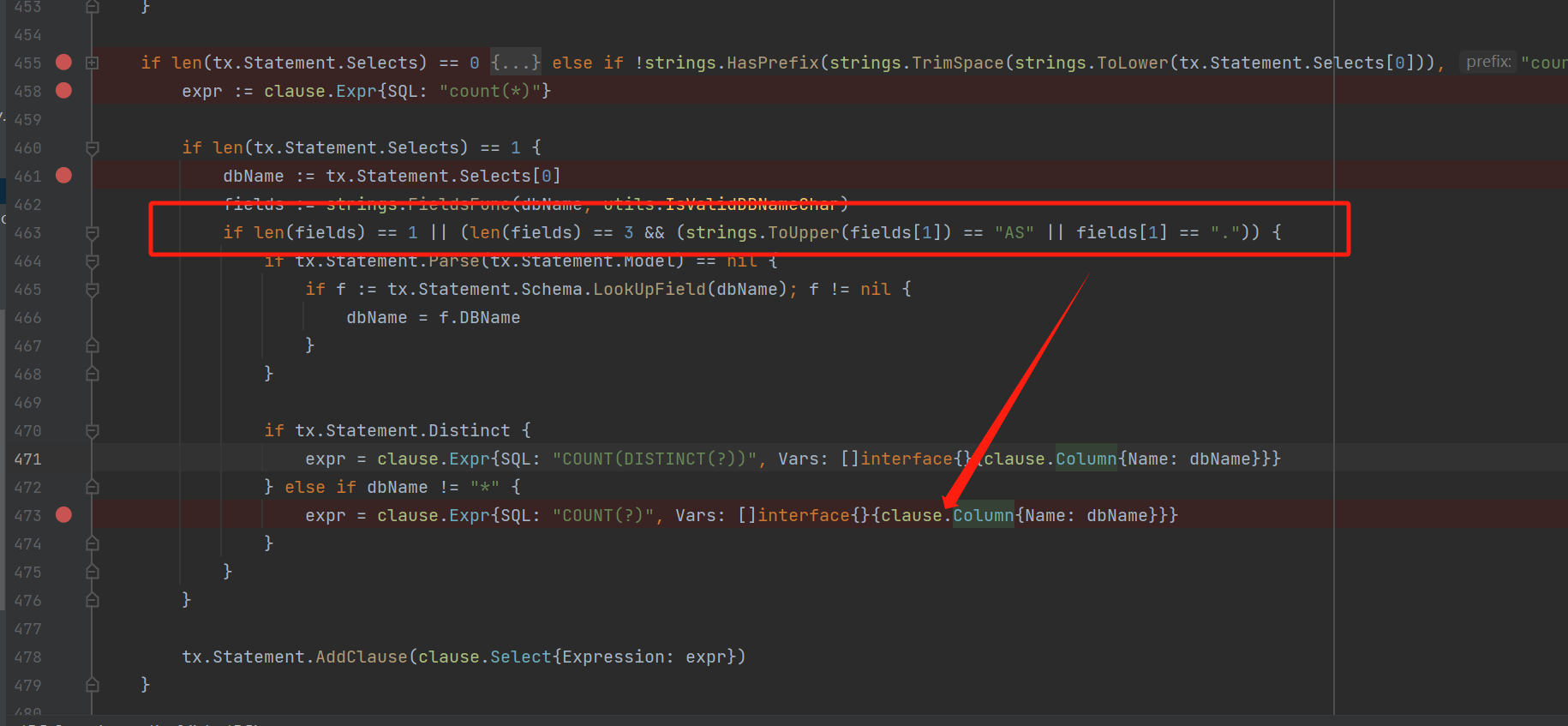Fold the LookUpField if block on line 465
Image resolution: width=1568 pixels, height=726 pixels.
pyautogui.click(x=93, y=290)
